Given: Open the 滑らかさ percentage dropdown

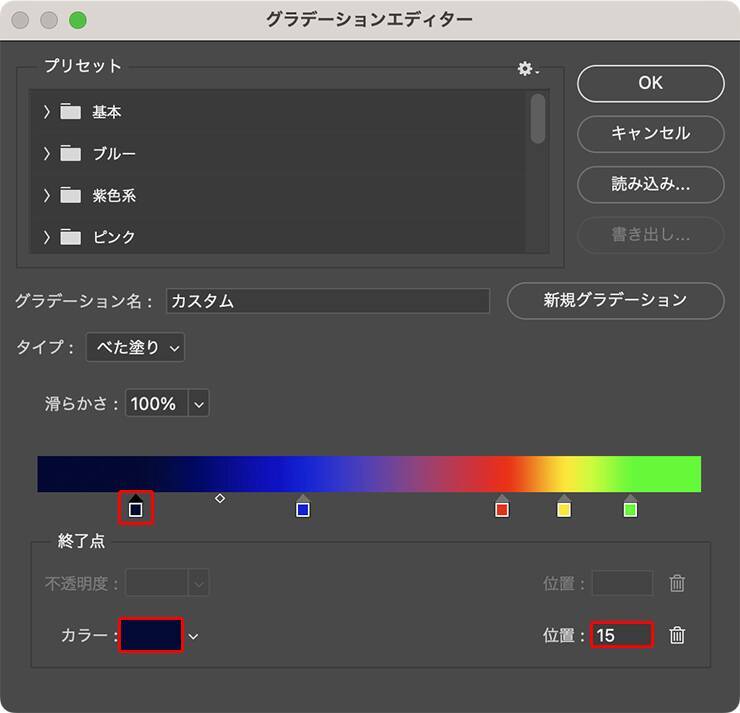Looking at the screenshot, I should 198,404.
